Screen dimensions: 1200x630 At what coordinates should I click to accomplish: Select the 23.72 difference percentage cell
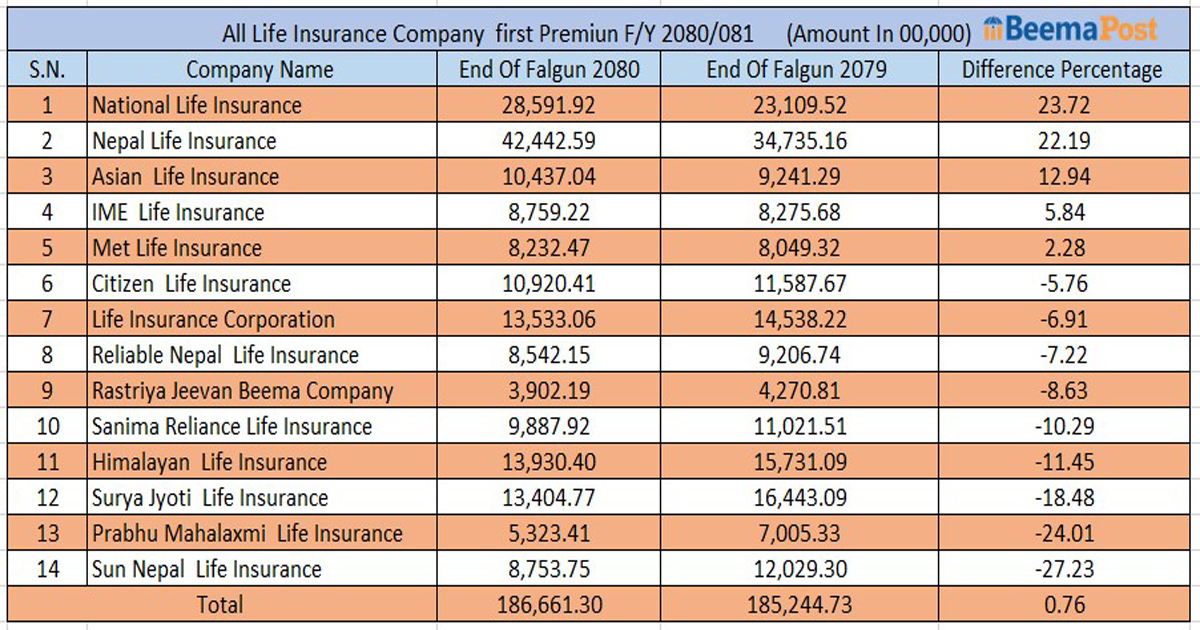tap(1062, 105)
